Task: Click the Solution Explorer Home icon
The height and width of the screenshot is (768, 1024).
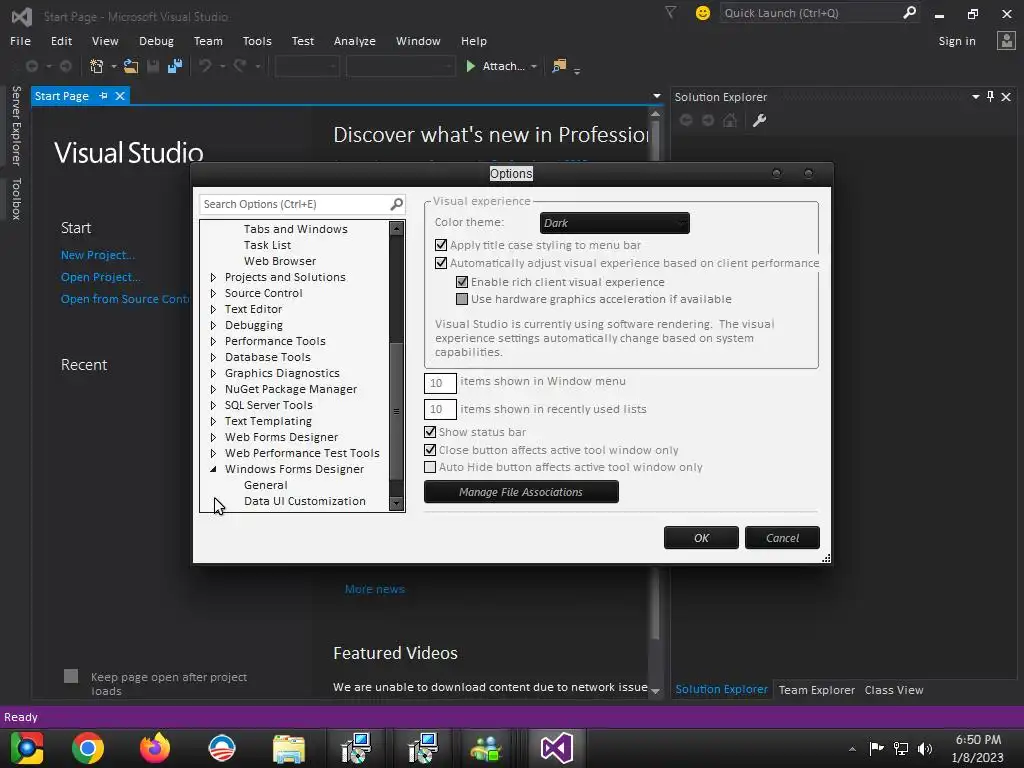Action: [730, 120]
